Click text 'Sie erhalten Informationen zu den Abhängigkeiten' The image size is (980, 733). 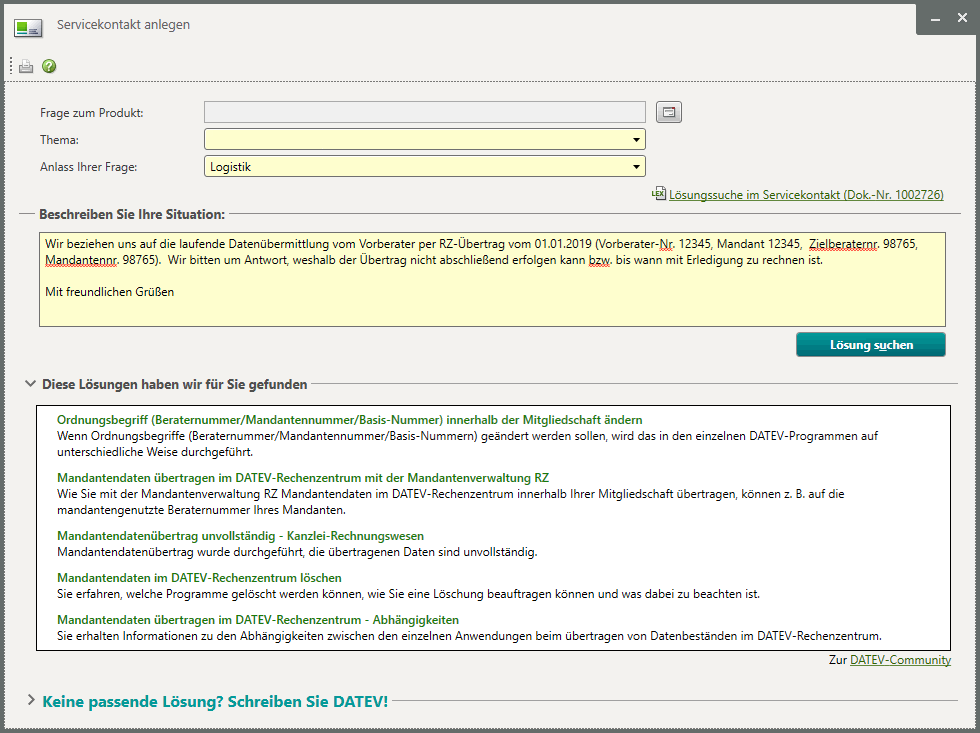click(x=191, y=636)
